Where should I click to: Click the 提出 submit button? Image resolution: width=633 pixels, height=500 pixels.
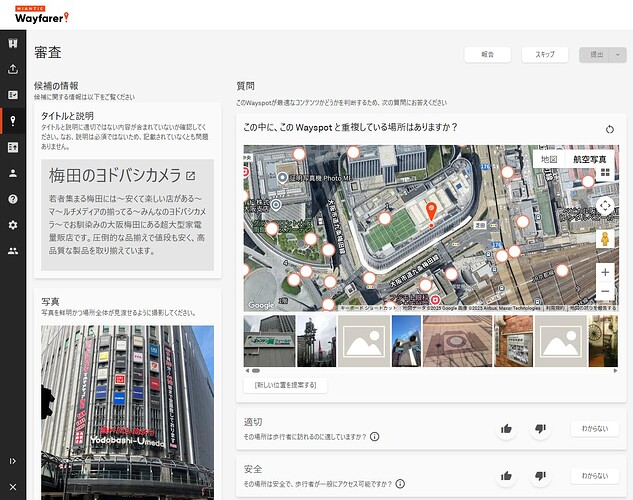597,54
